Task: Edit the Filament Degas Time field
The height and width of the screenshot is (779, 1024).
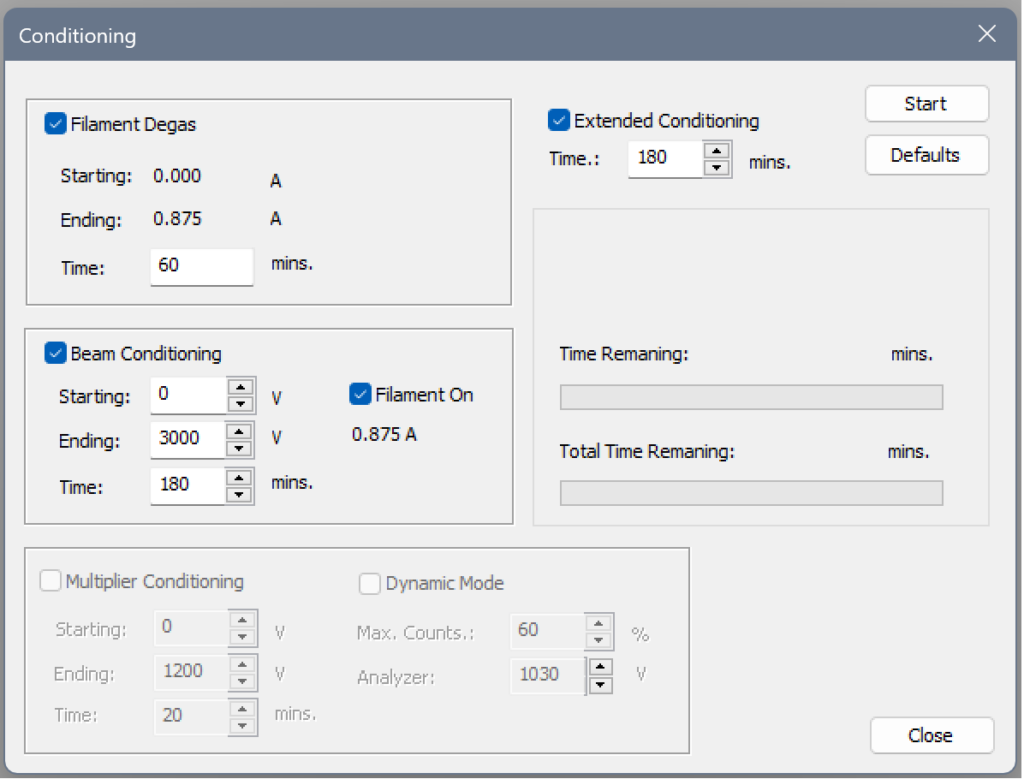Action: [200, 267]
